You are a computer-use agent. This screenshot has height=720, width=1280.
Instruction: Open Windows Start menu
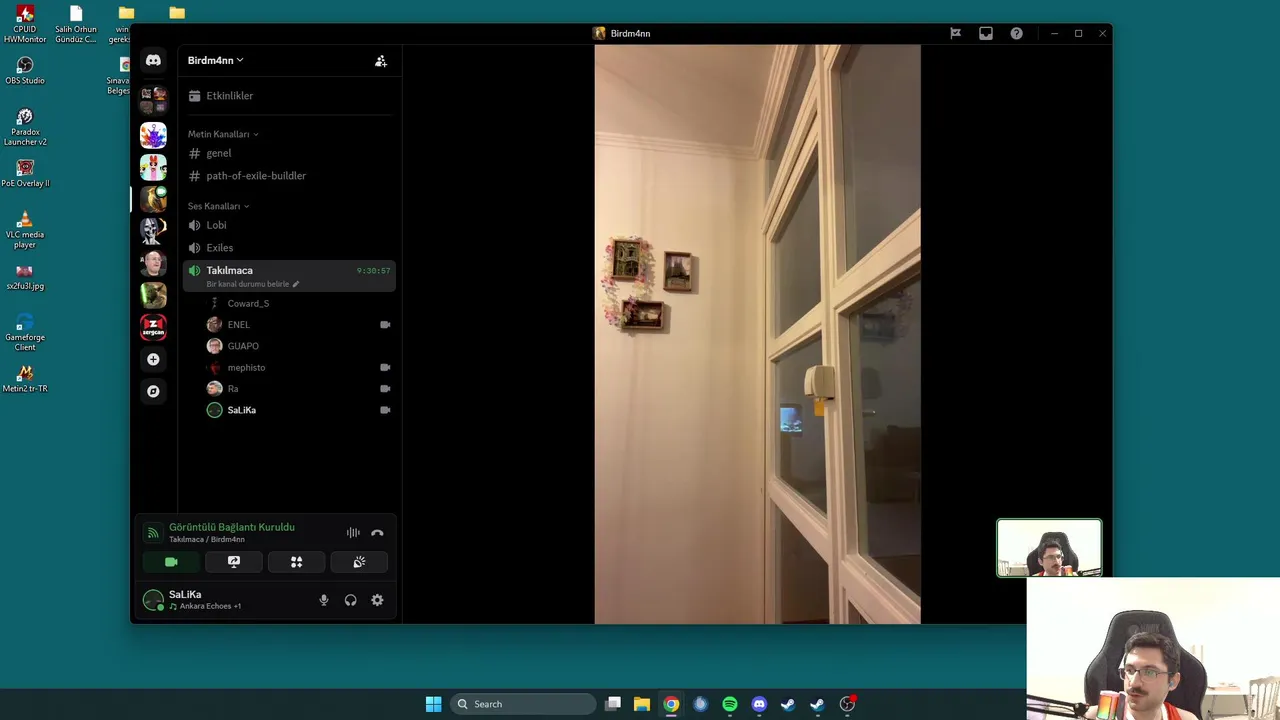(433, 704)
